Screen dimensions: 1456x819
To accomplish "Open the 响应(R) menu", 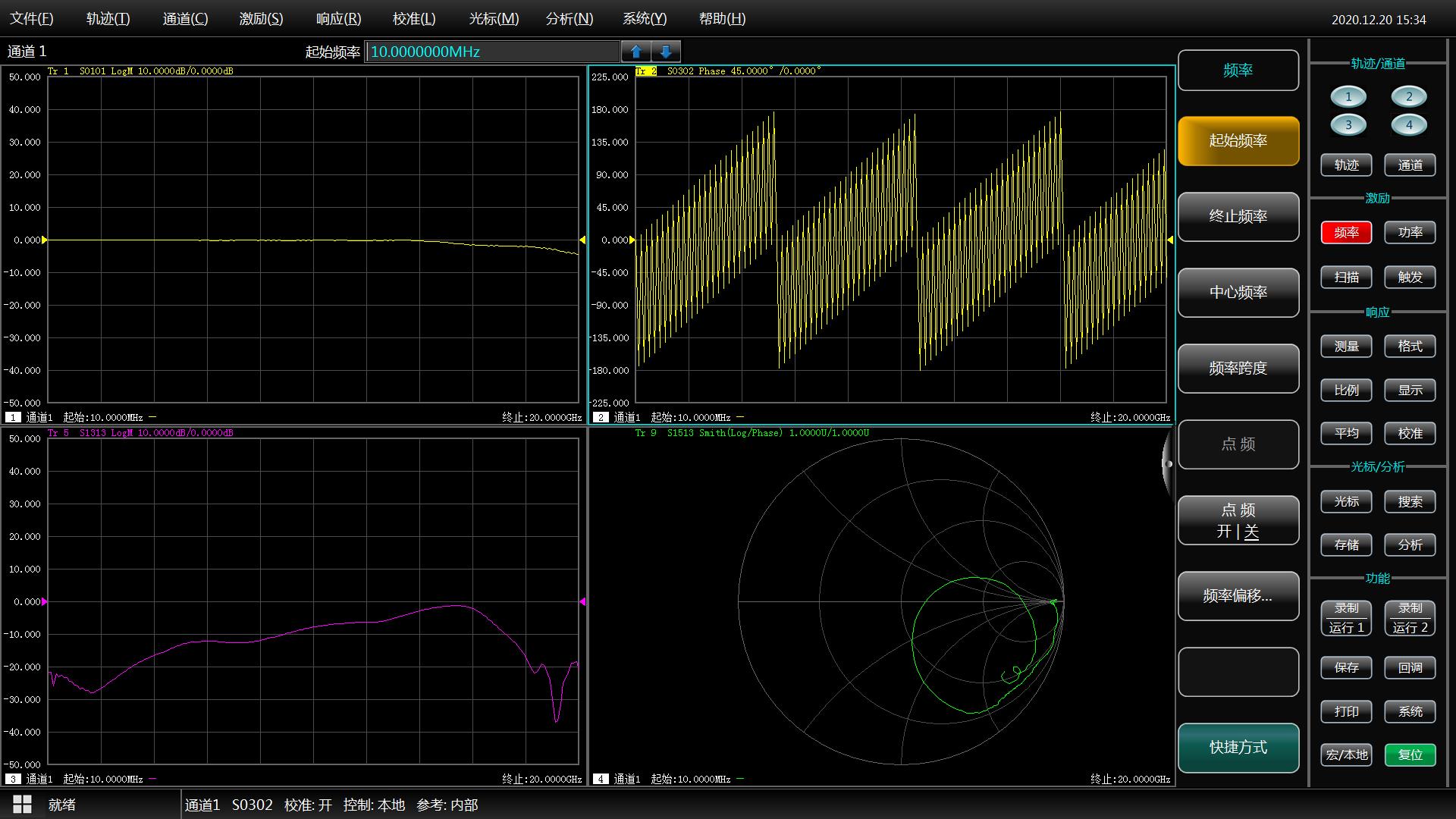I will click(x=338, y=19).
